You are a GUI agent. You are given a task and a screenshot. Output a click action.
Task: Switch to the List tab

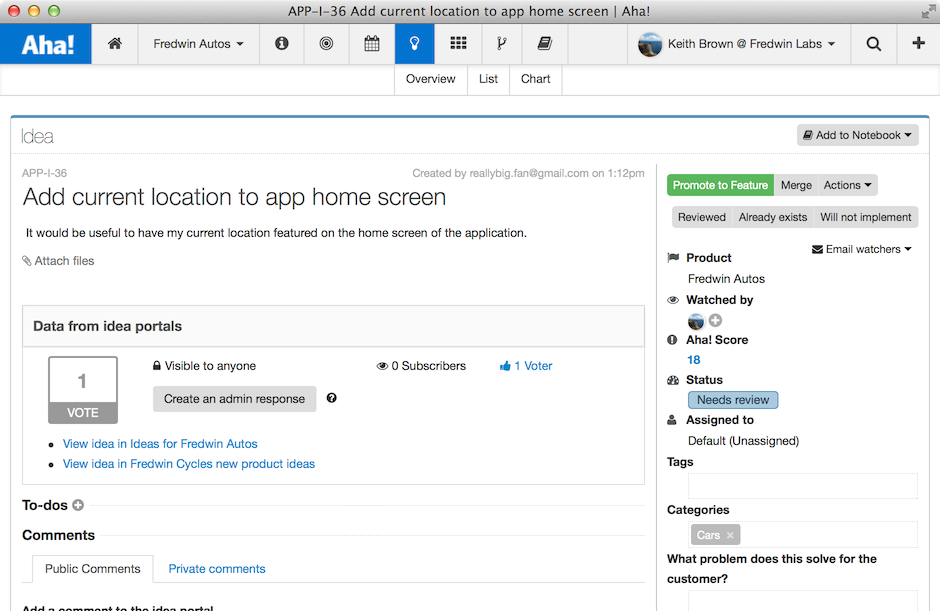pos(488,79)
